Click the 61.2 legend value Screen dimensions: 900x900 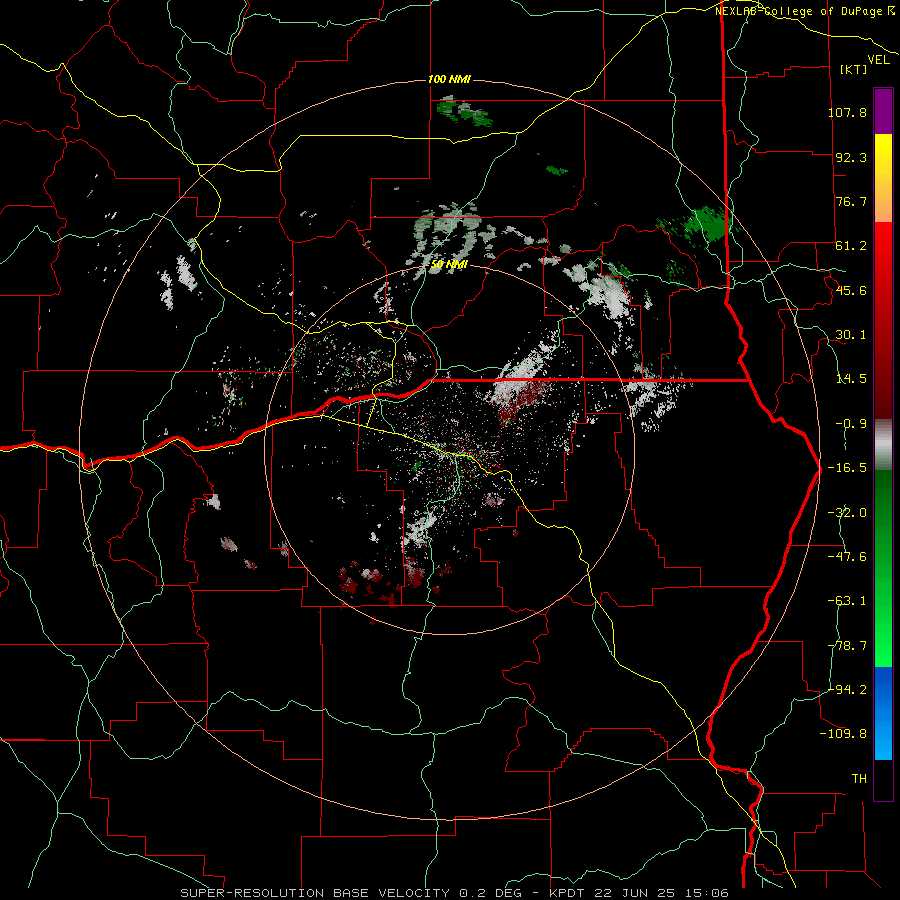(851, 246)
